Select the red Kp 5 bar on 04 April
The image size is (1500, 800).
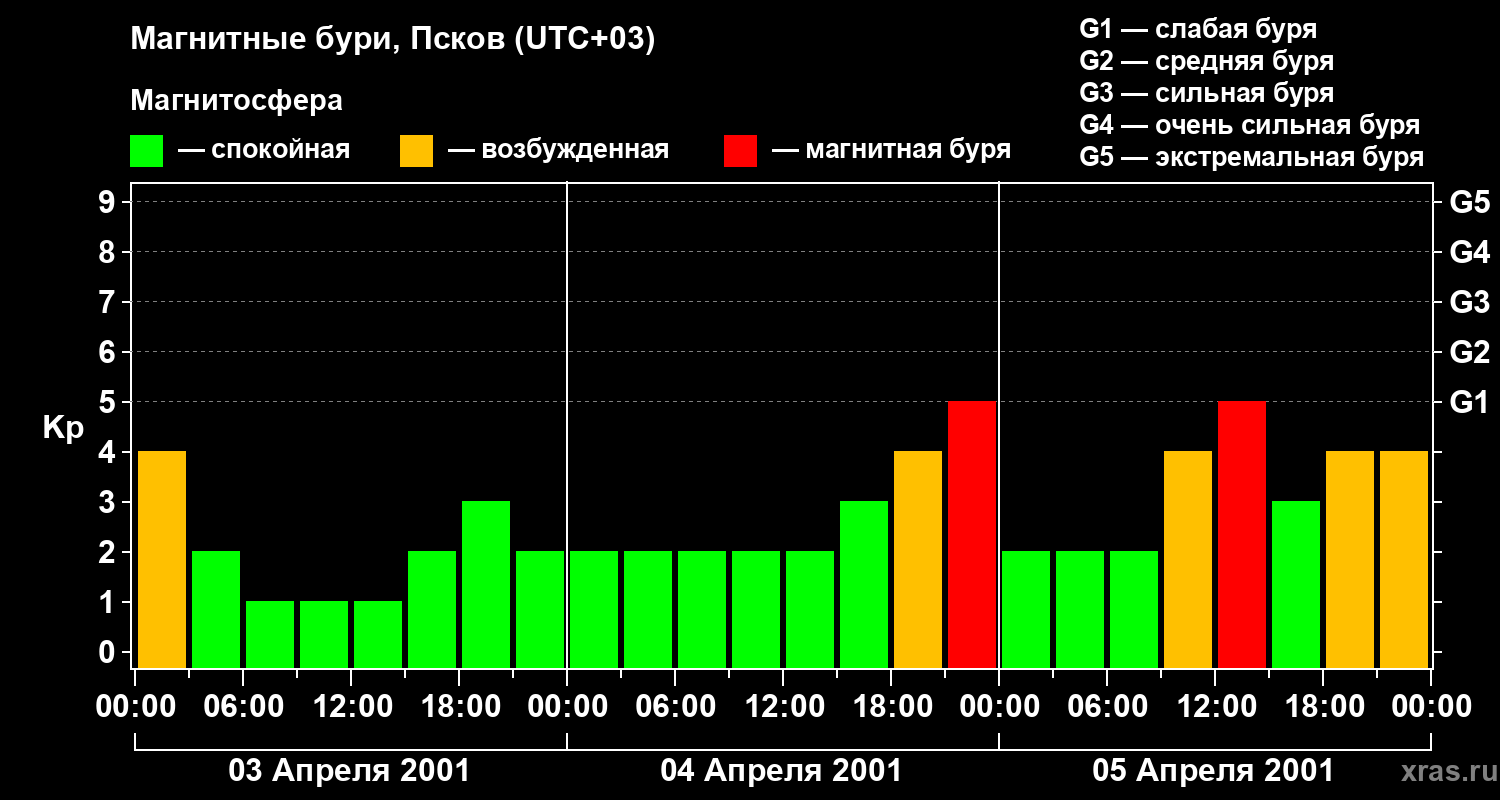[x=972, y=534]
